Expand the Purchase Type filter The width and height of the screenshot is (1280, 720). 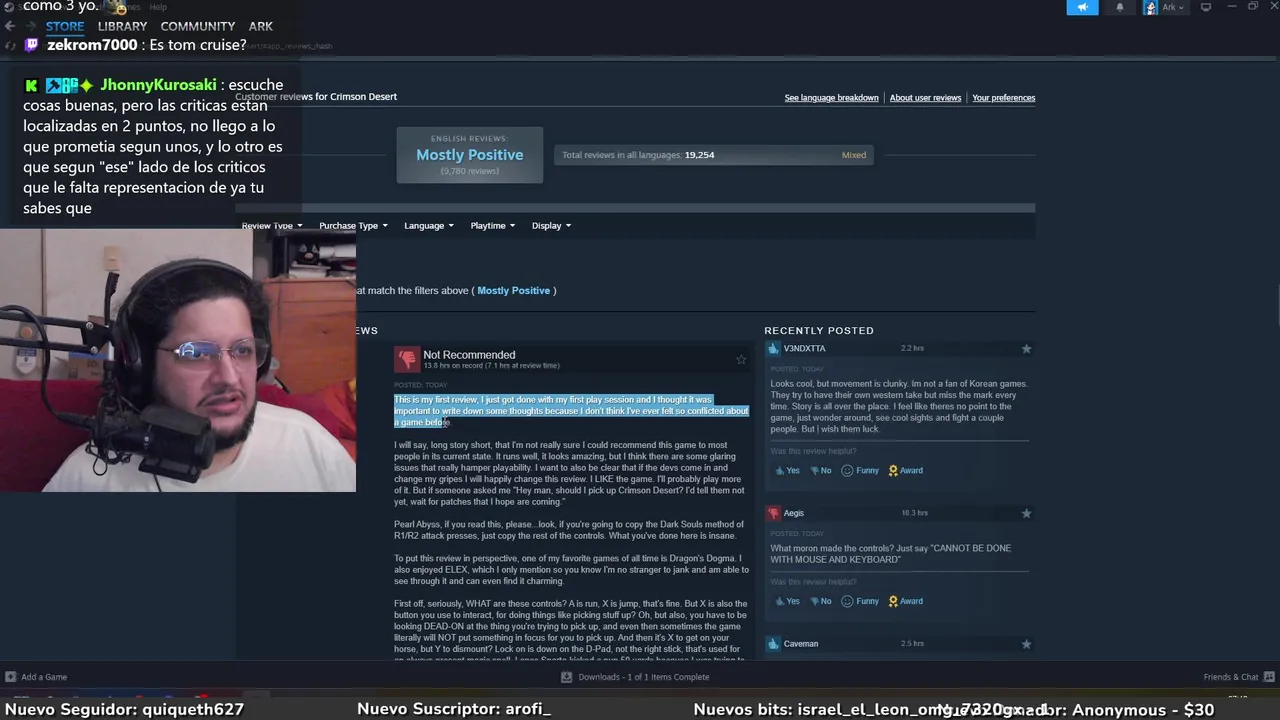click(x=353, y=226)
